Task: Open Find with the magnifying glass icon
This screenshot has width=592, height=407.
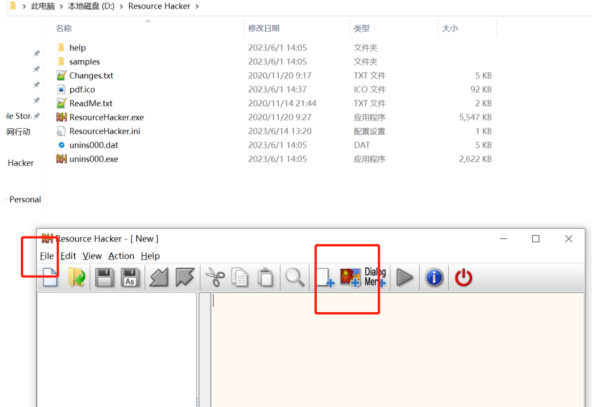Action: click(294, 278)
